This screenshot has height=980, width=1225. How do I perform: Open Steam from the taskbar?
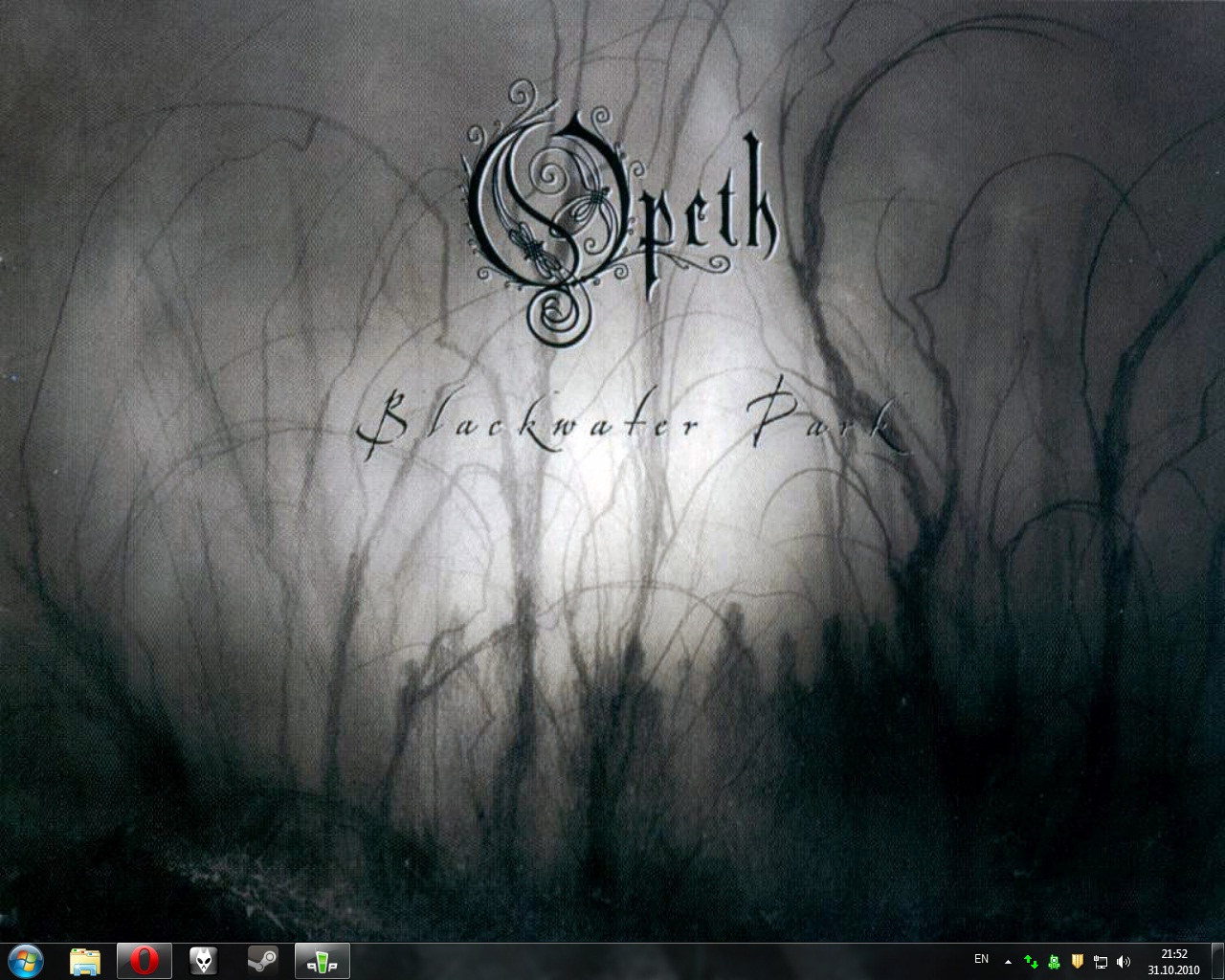click(x=263, y=961)
